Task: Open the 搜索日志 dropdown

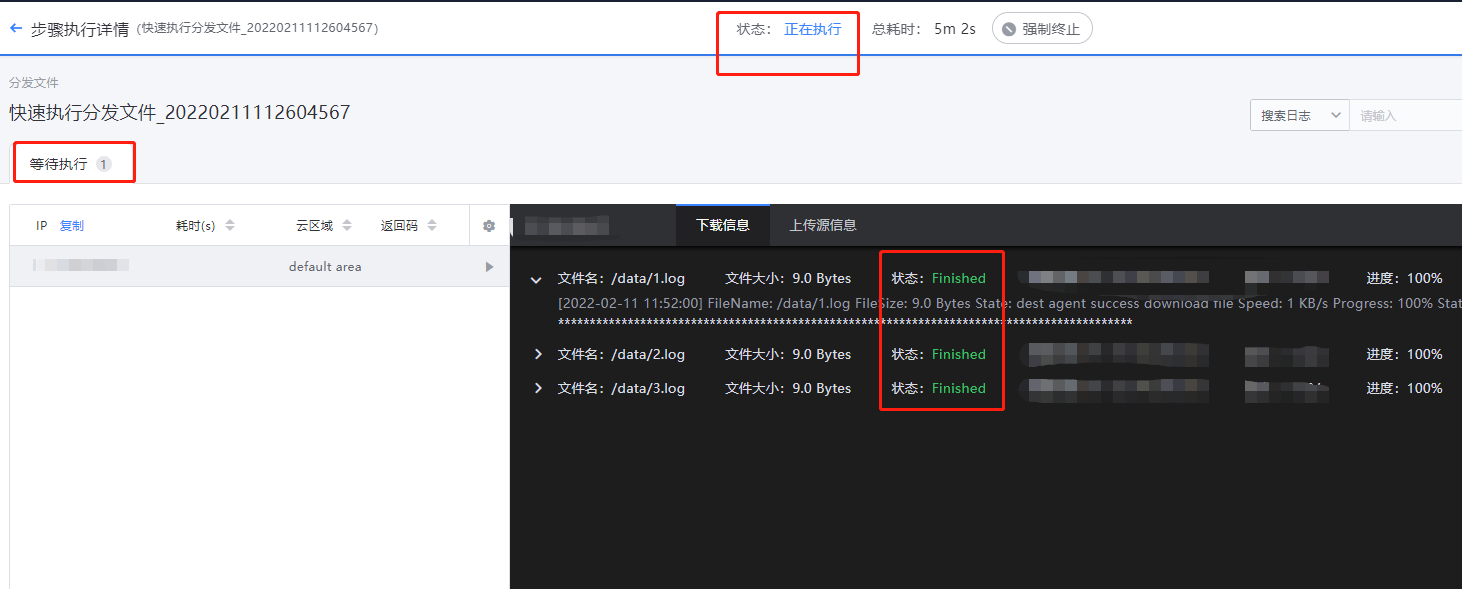Action: pos(1300,115)
